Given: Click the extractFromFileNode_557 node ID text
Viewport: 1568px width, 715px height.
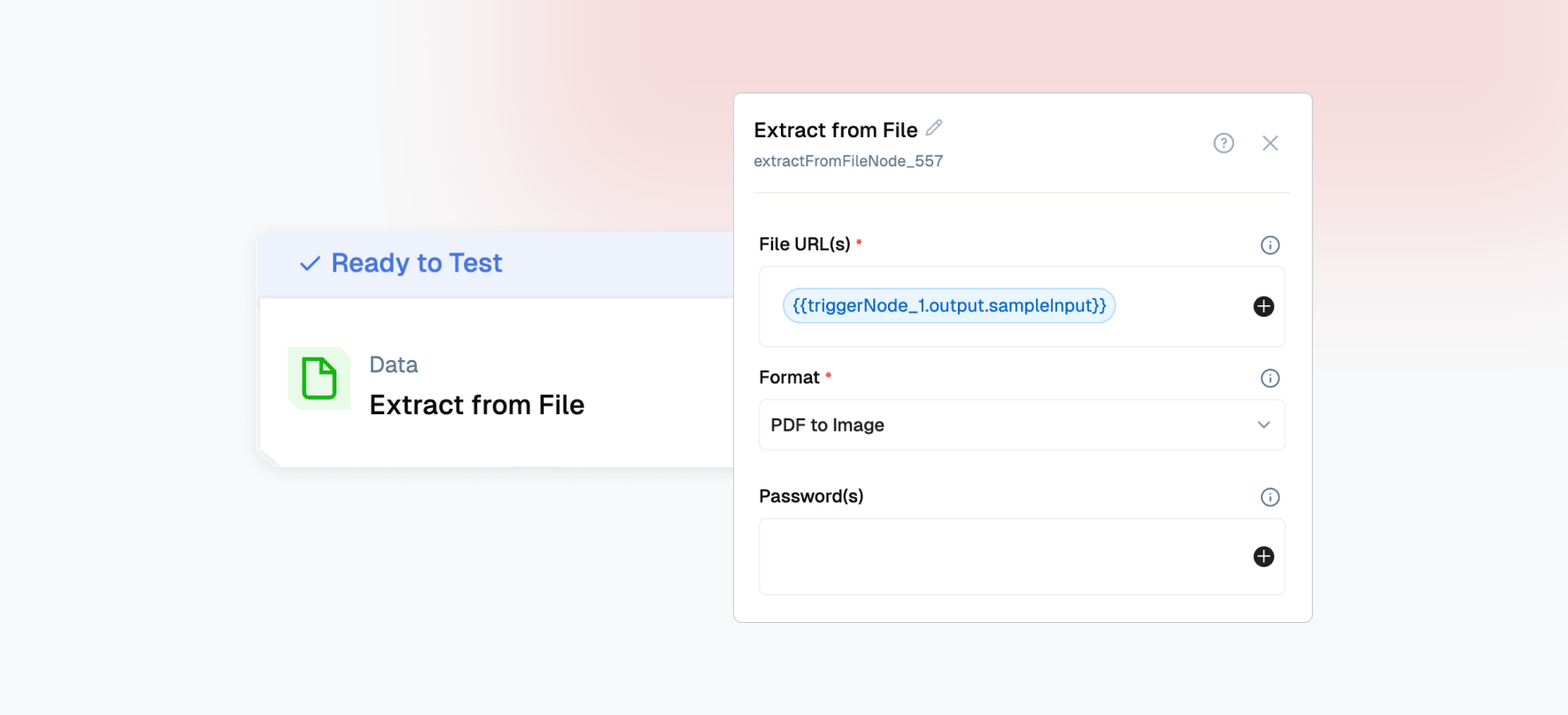Looking at the screenshot, I should click(x=848, y=161).
